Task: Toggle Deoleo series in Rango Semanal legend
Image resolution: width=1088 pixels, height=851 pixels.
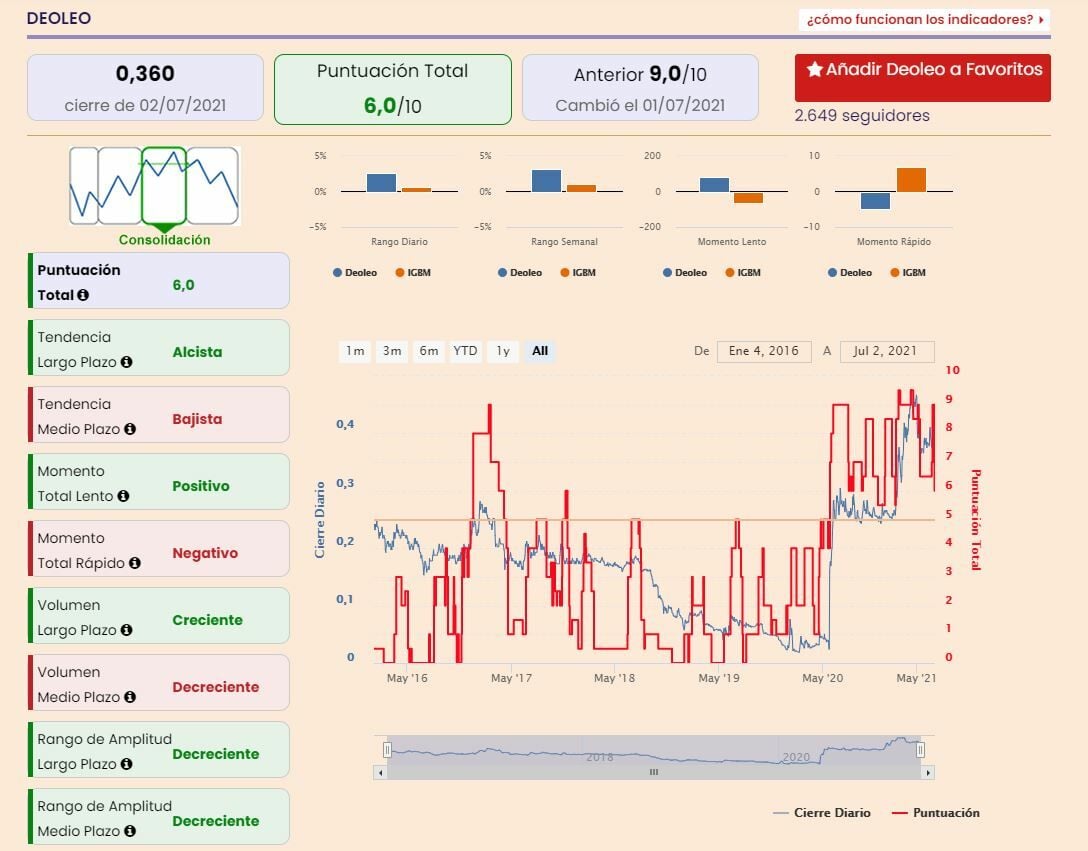Action: [x=520, y=273]
